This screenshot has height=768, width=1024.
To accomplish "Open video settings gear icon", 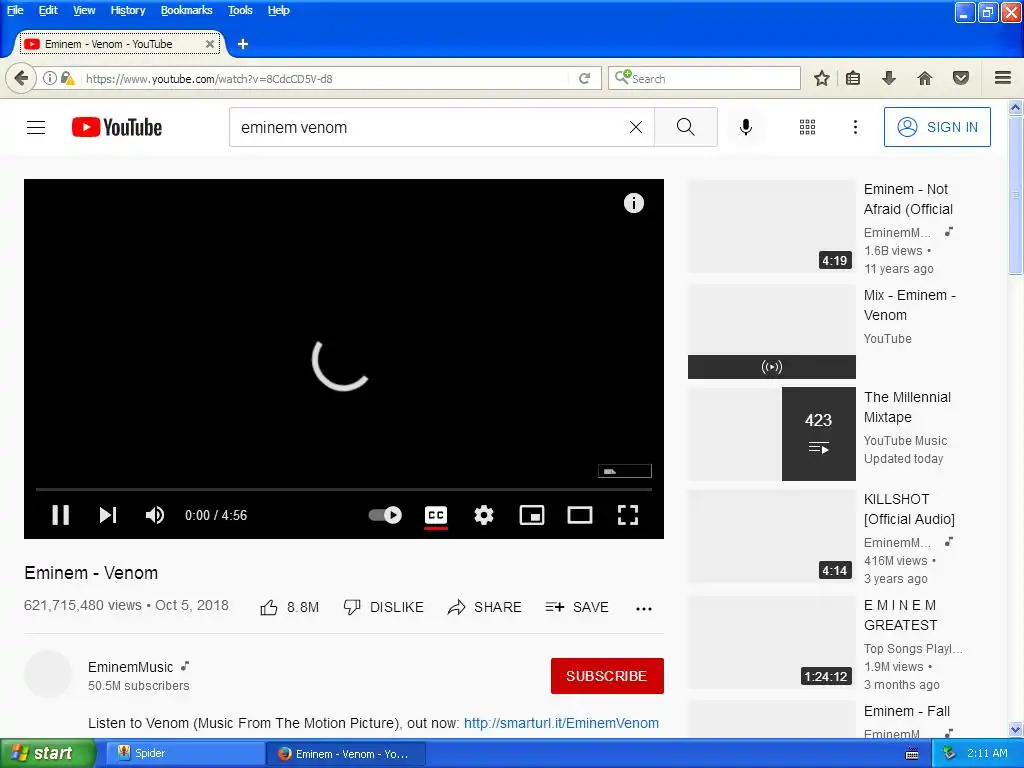I will [484, 515].
